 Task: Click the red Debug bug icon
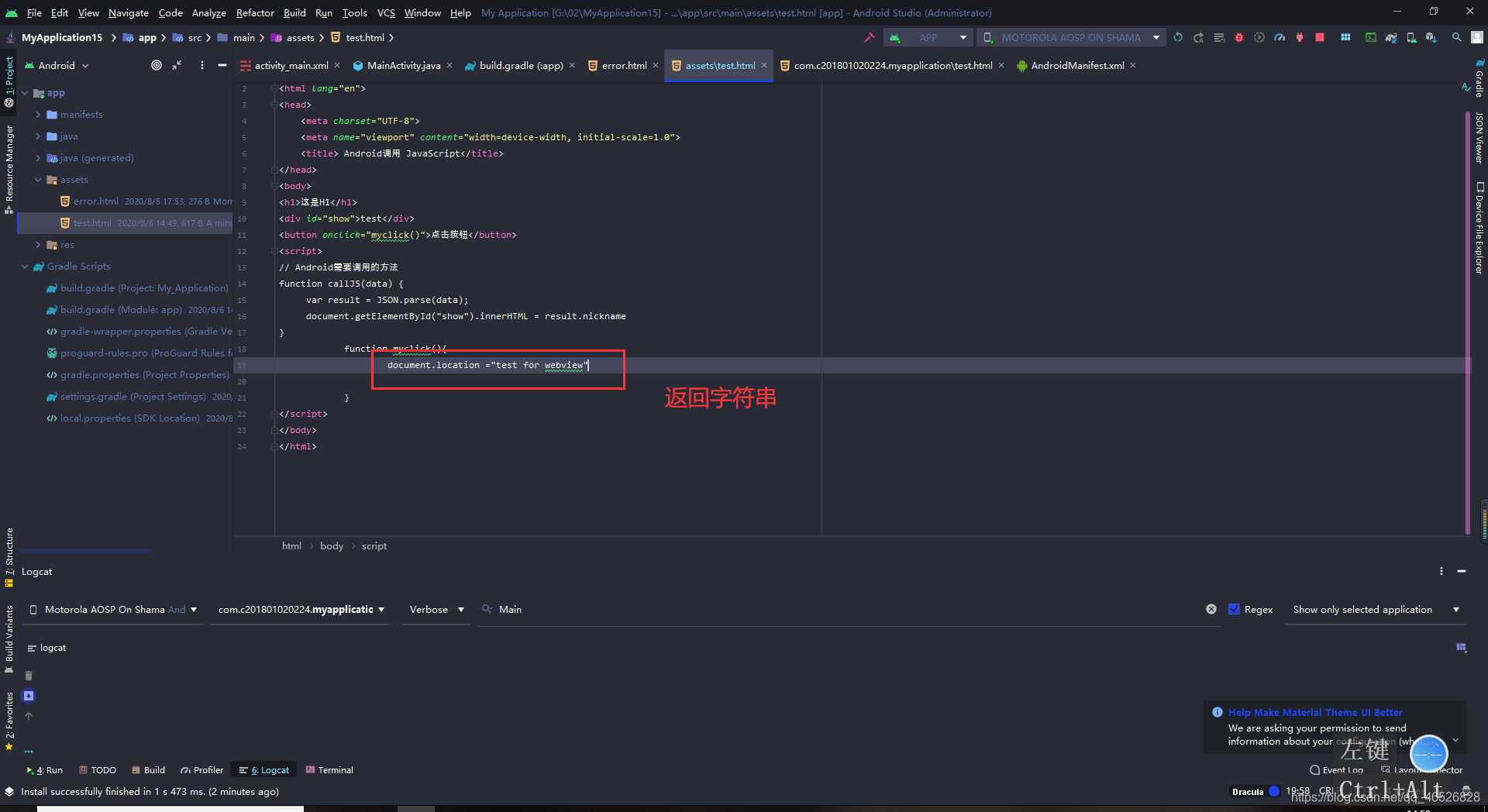coord(1239,37)
